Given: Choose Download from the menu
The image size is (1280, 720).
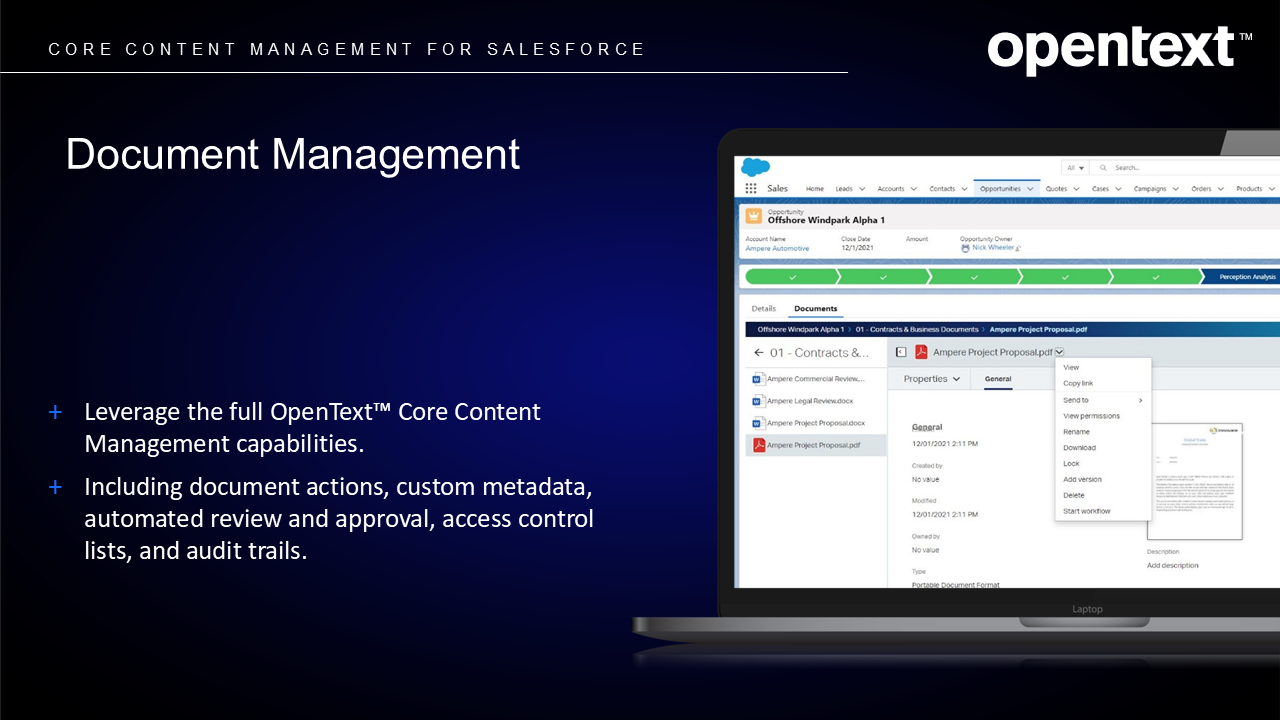Looking at the screenshot, I should tap(1103, 448).
